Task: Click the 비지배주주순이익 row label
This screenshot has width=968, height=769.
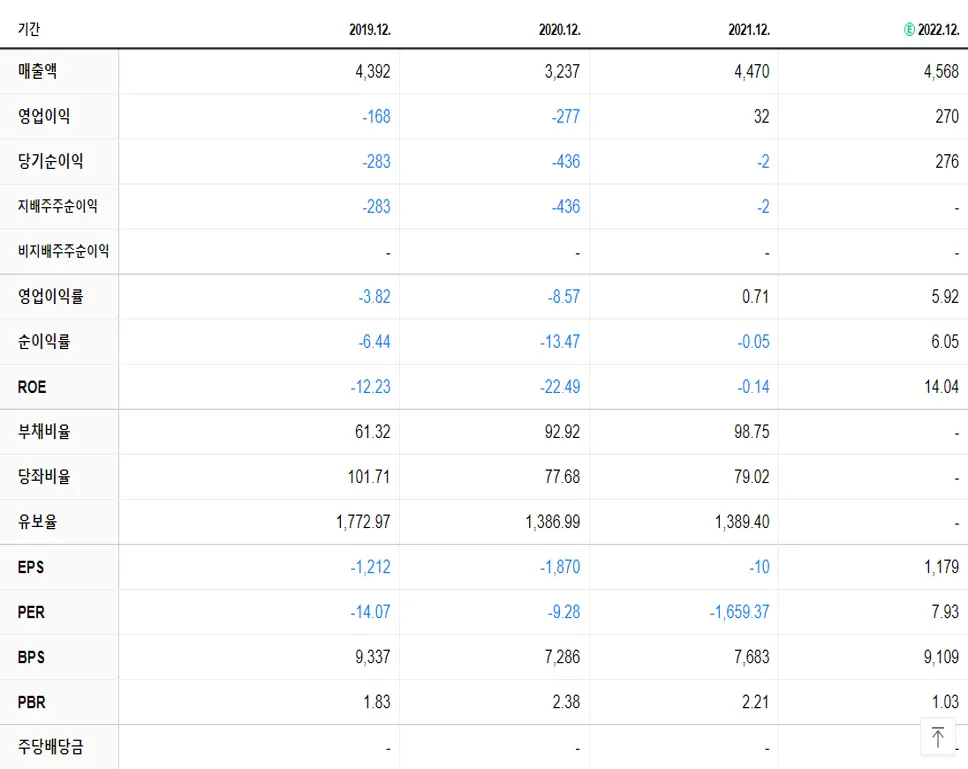Action: pyautogui.click(x=64, y=251)
